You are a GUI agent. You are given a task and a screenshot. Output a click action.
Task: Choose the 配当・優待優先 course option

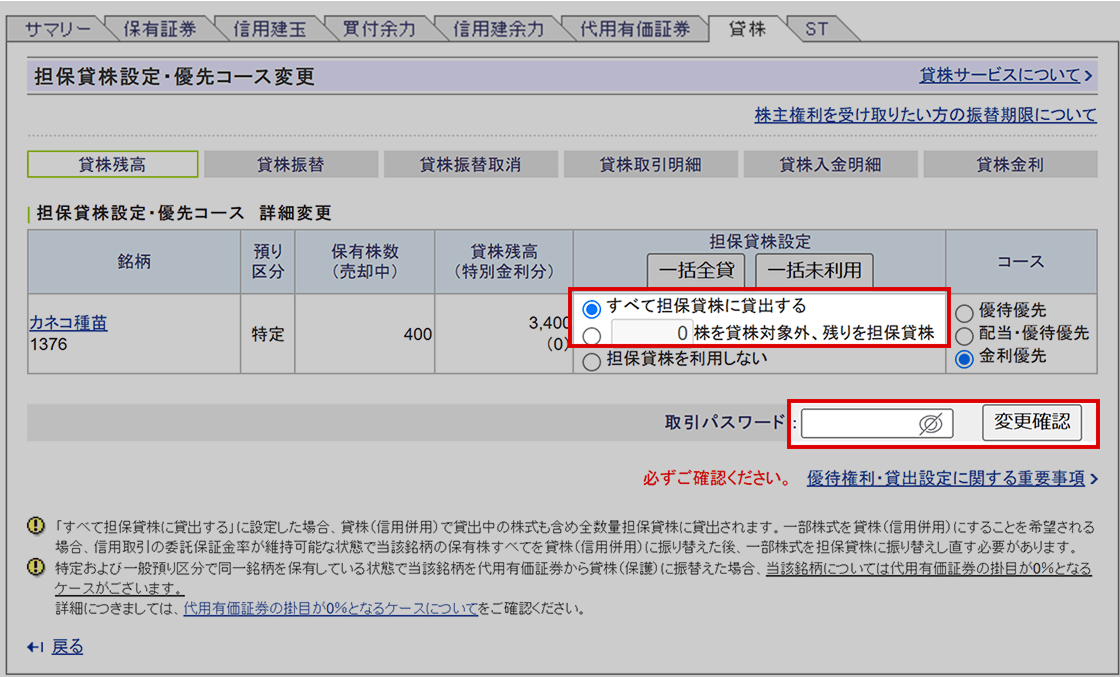pos(965,335)
